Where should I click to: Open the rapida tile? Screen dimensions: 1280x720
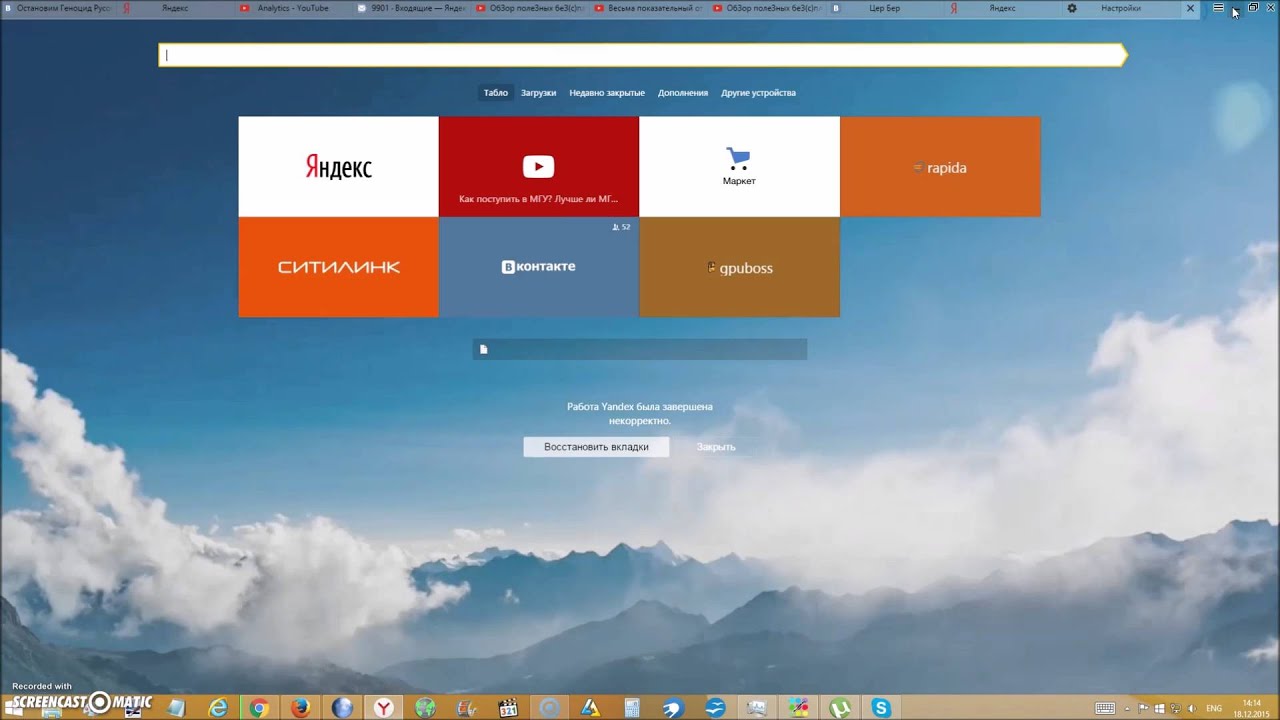pos(940,166)
